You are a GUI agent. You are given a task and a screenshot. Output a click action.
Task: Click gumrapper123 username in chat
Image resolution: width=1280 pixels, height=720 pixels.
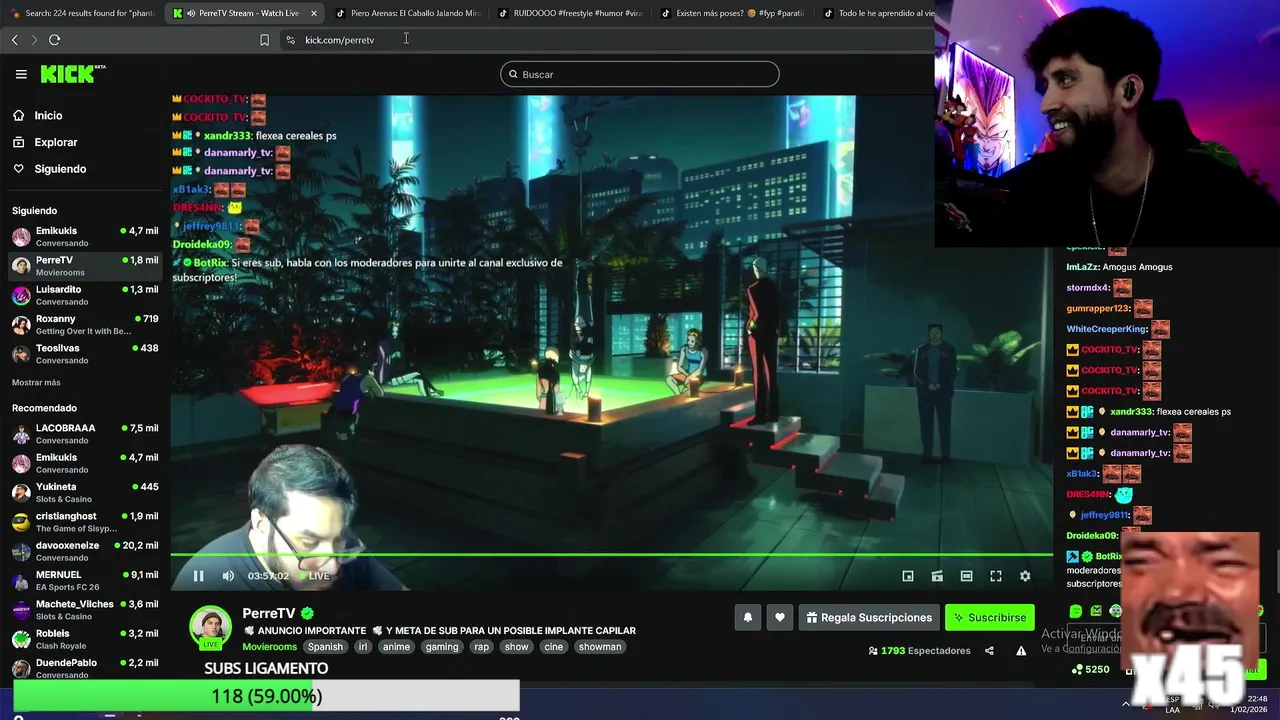coord(1098,309)
